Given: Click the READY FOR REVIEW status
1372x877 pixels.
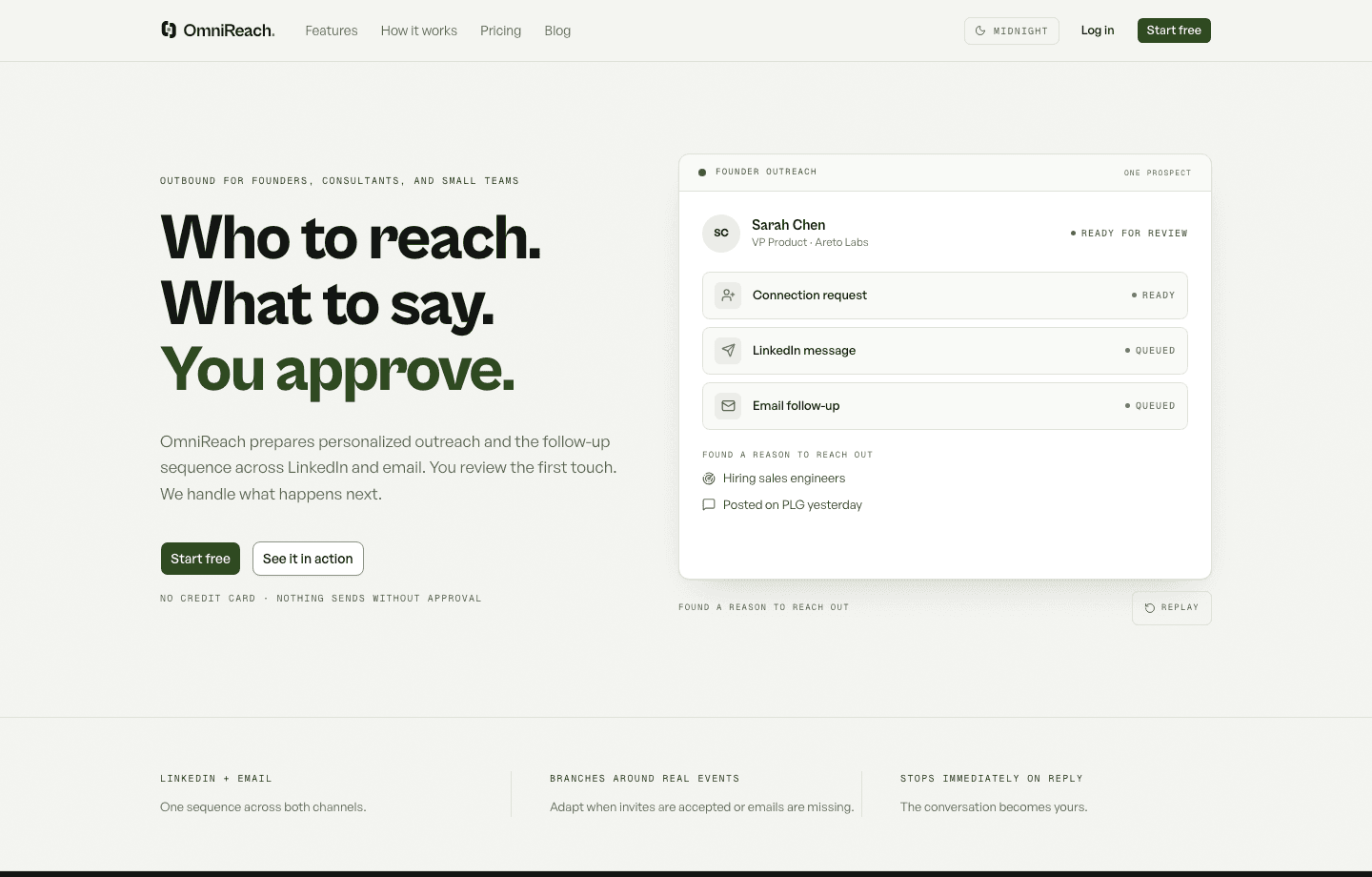Looking at the screenshot, I should (x=1129, y=234).
